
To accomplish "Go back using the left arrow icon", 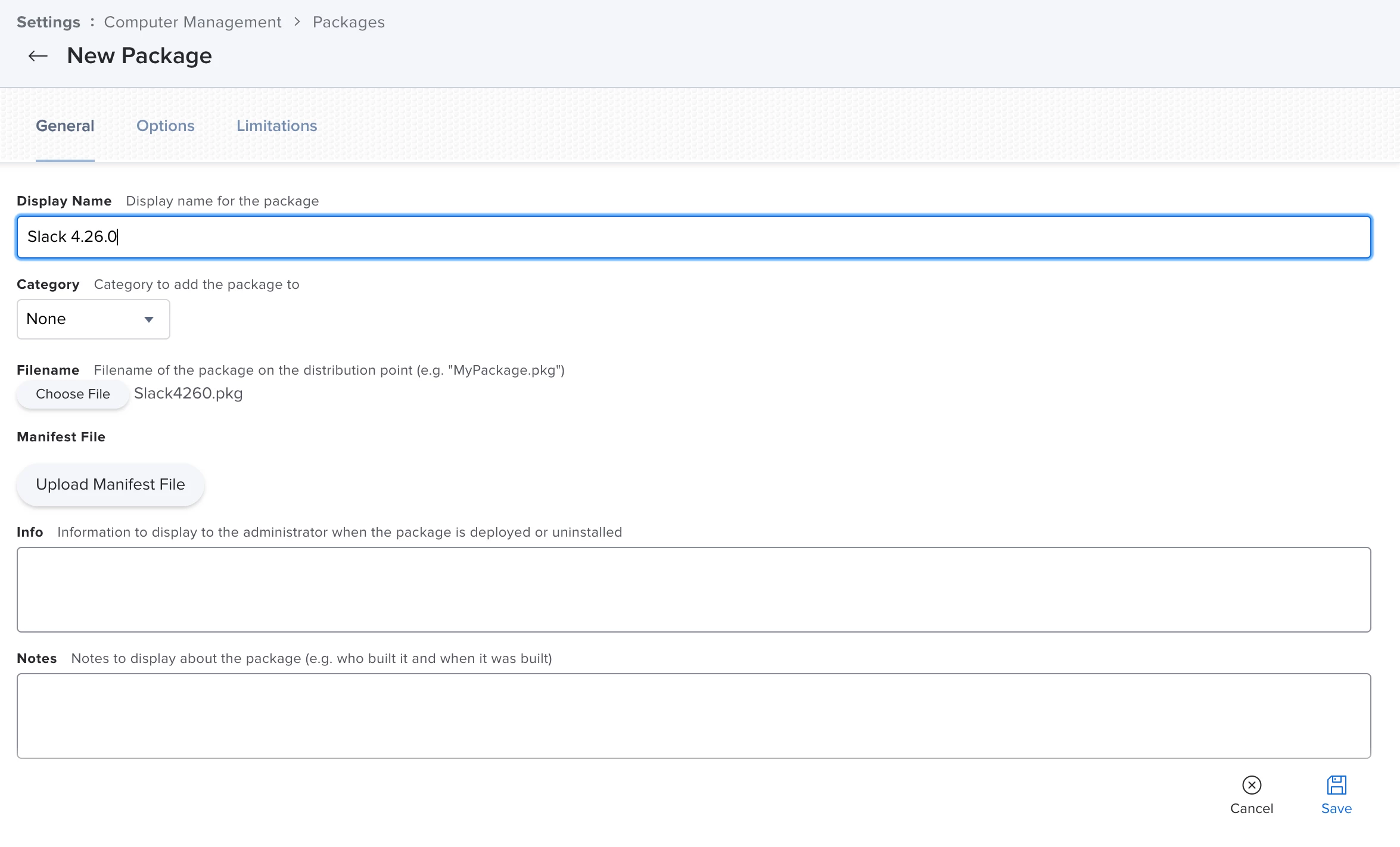I will (x=38, y=56).
